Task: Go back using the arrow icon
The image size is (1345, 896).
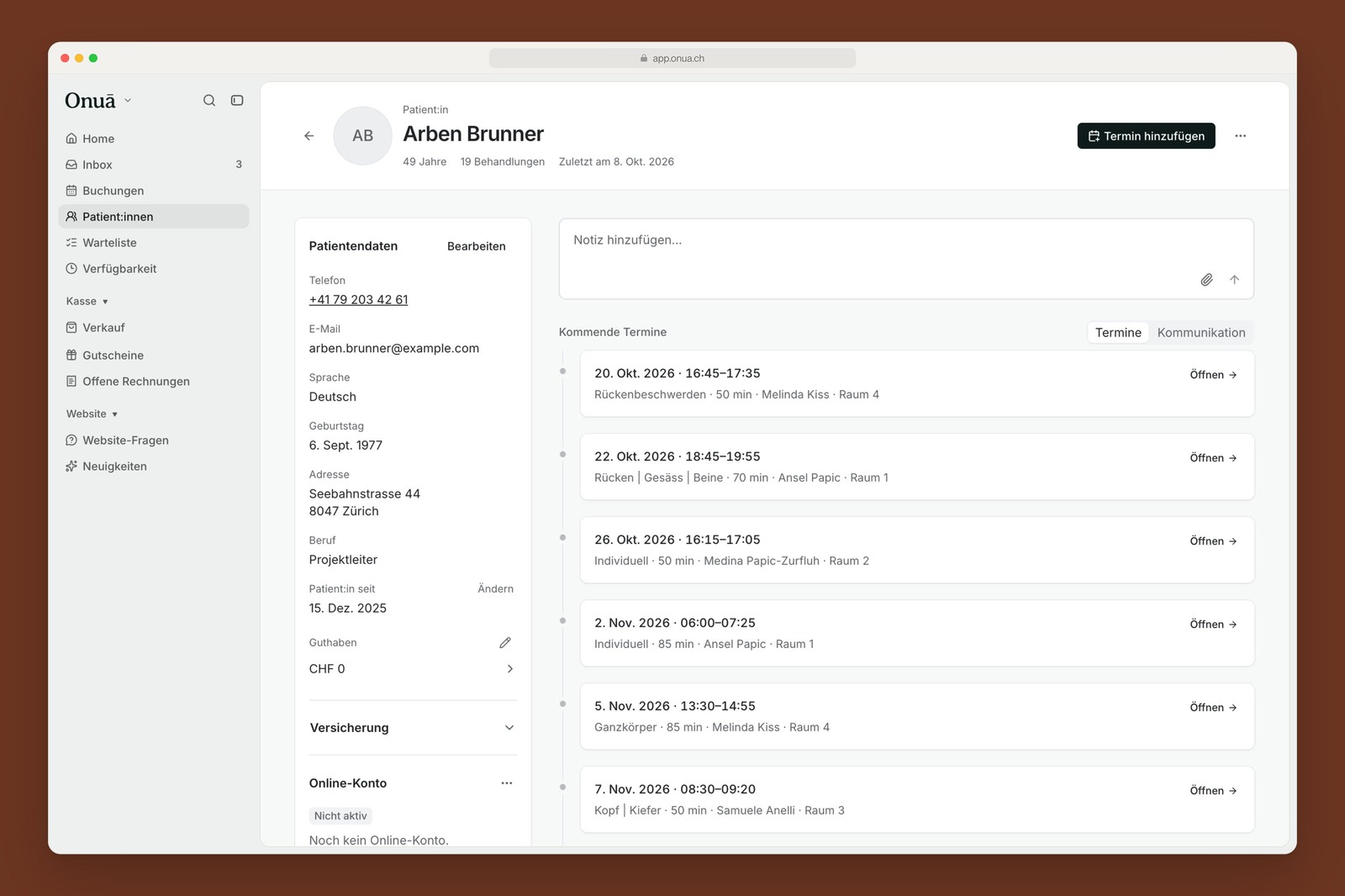Action: 309,135
